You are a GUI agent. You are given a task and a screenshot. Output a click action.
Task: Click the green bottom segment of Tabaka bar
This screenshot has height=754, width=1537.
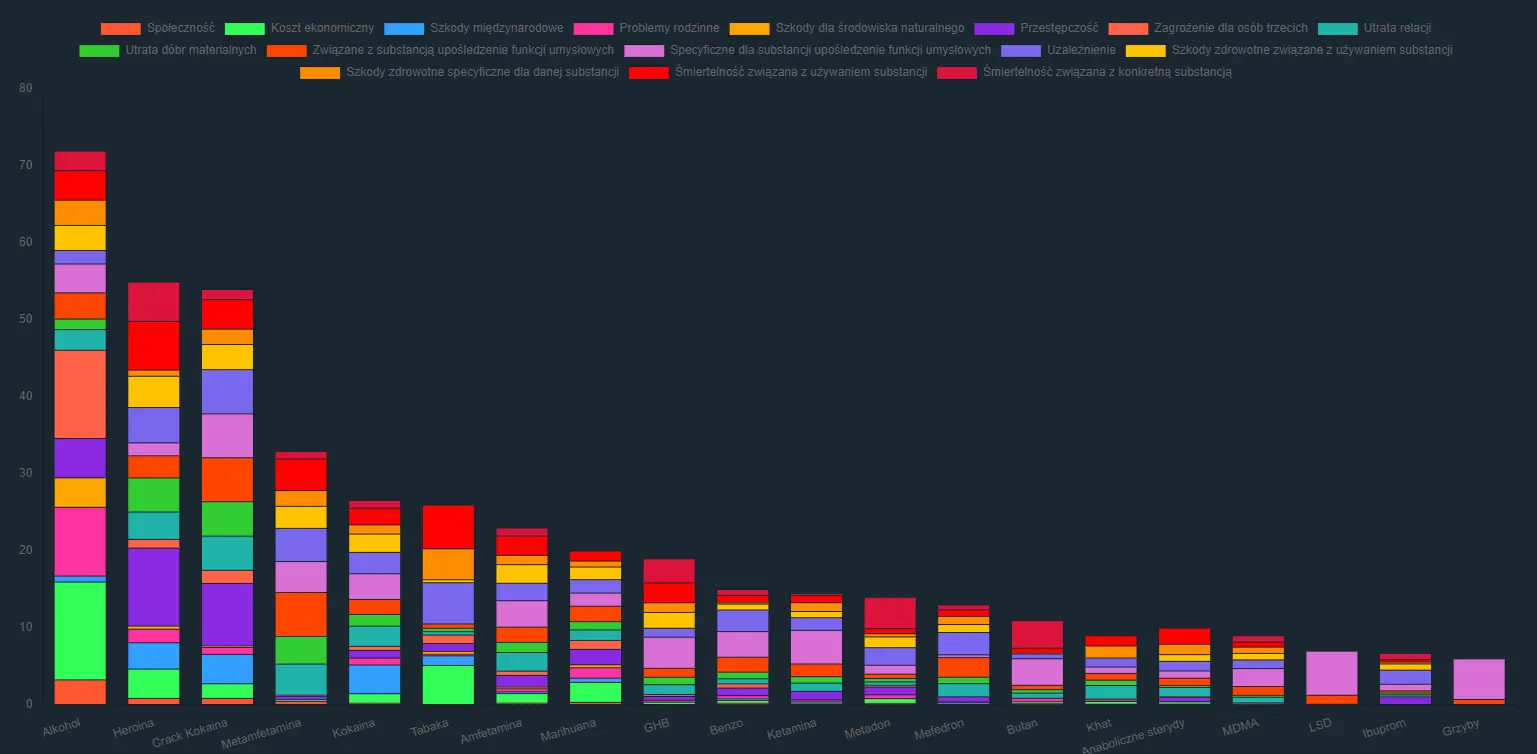tap(449, 684)
